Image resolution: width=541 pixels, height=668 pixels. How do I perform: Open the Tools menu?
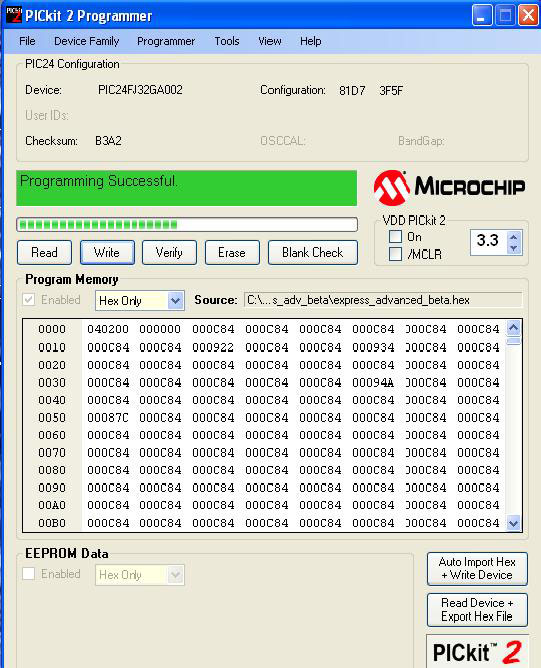pos(227,41)
